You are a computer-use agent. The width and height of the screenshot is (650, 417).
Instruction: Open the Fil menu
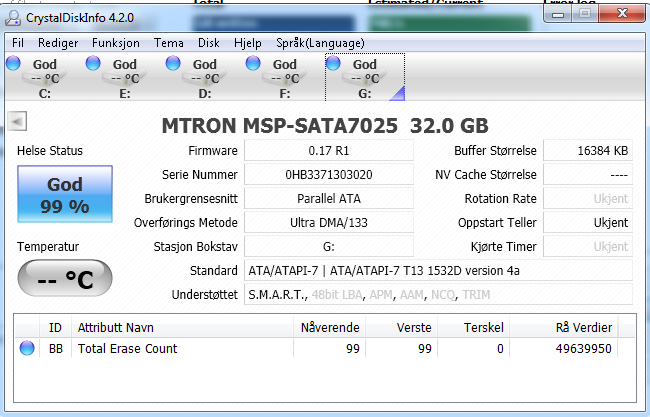(x=18, y=43)
